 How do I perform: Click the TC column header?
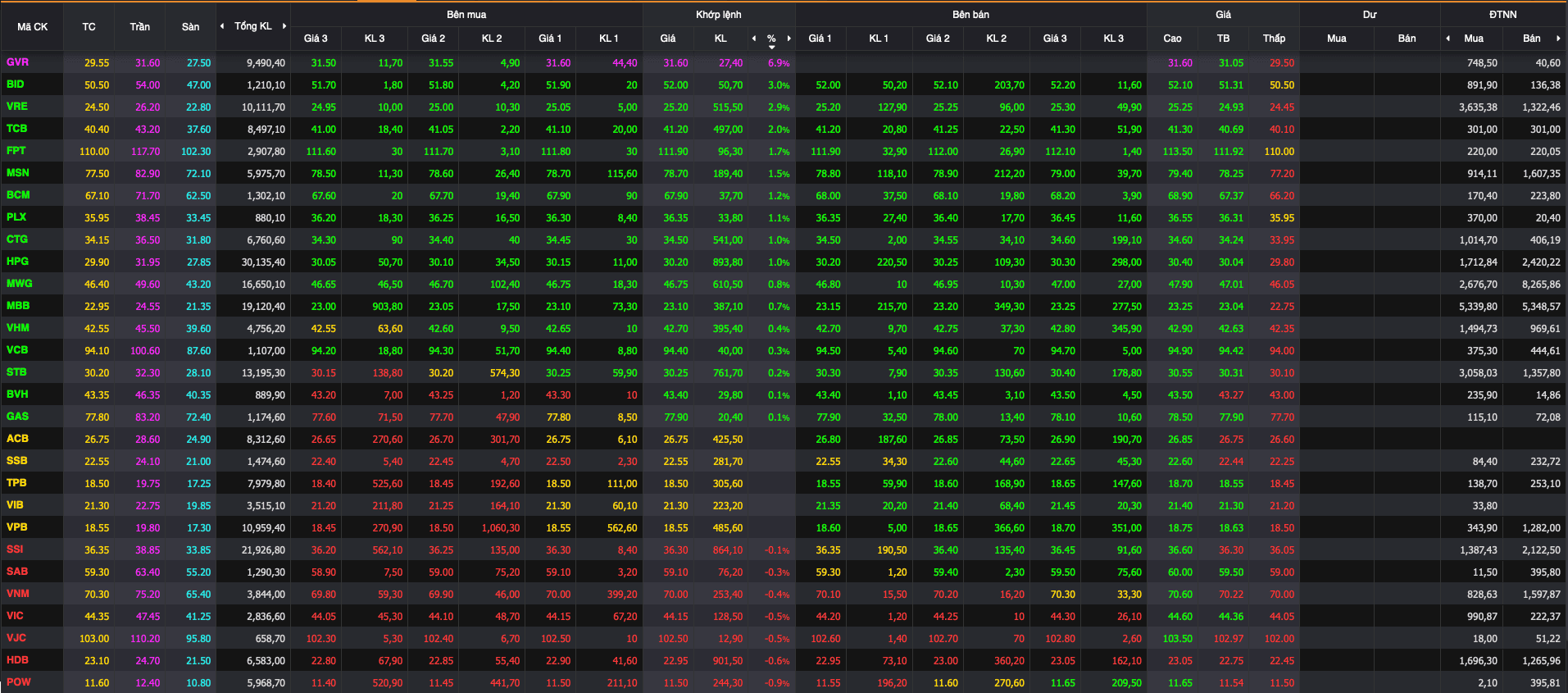(89, 26)
